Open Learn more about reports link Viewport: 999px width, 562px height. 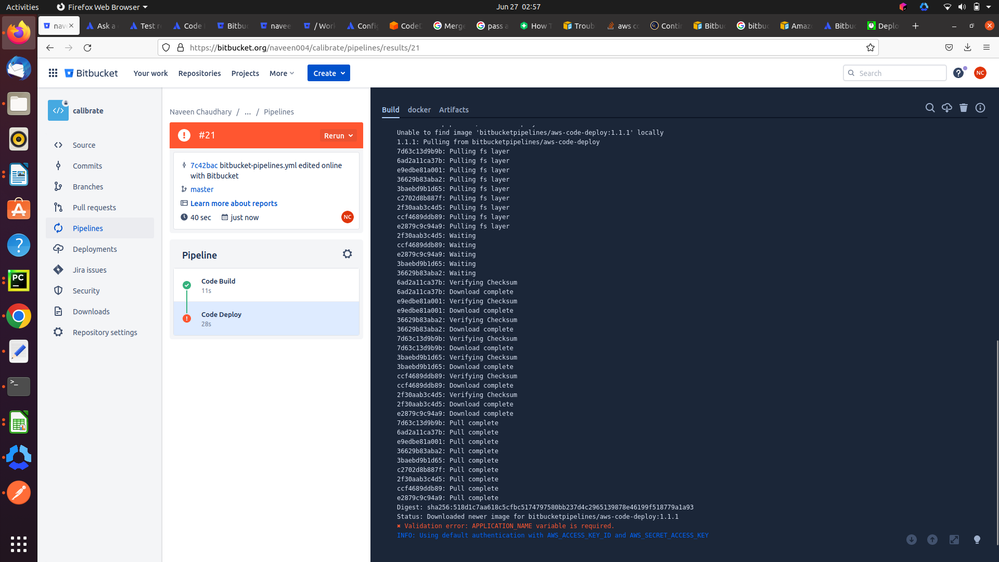tap(234, 203)
